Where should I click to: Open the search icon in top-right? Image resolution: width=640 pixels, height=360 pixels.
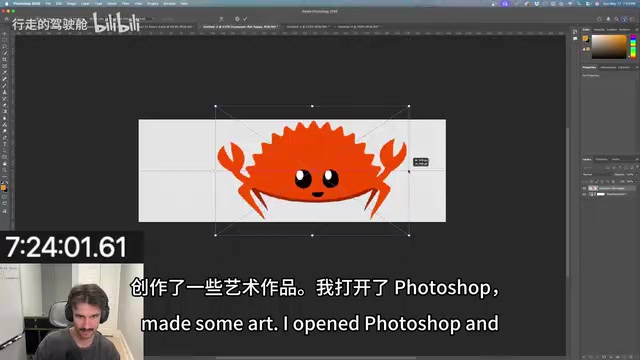coord(616,19)
